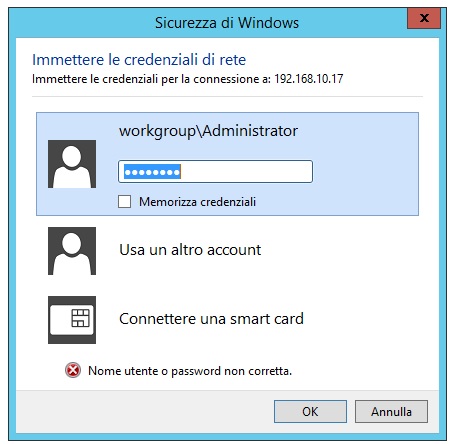Image resolution: width=454 pixels, height=444 pixels.
Task: Click the avatar icon beside Usa un altro account
Action: tap(72, 251)
